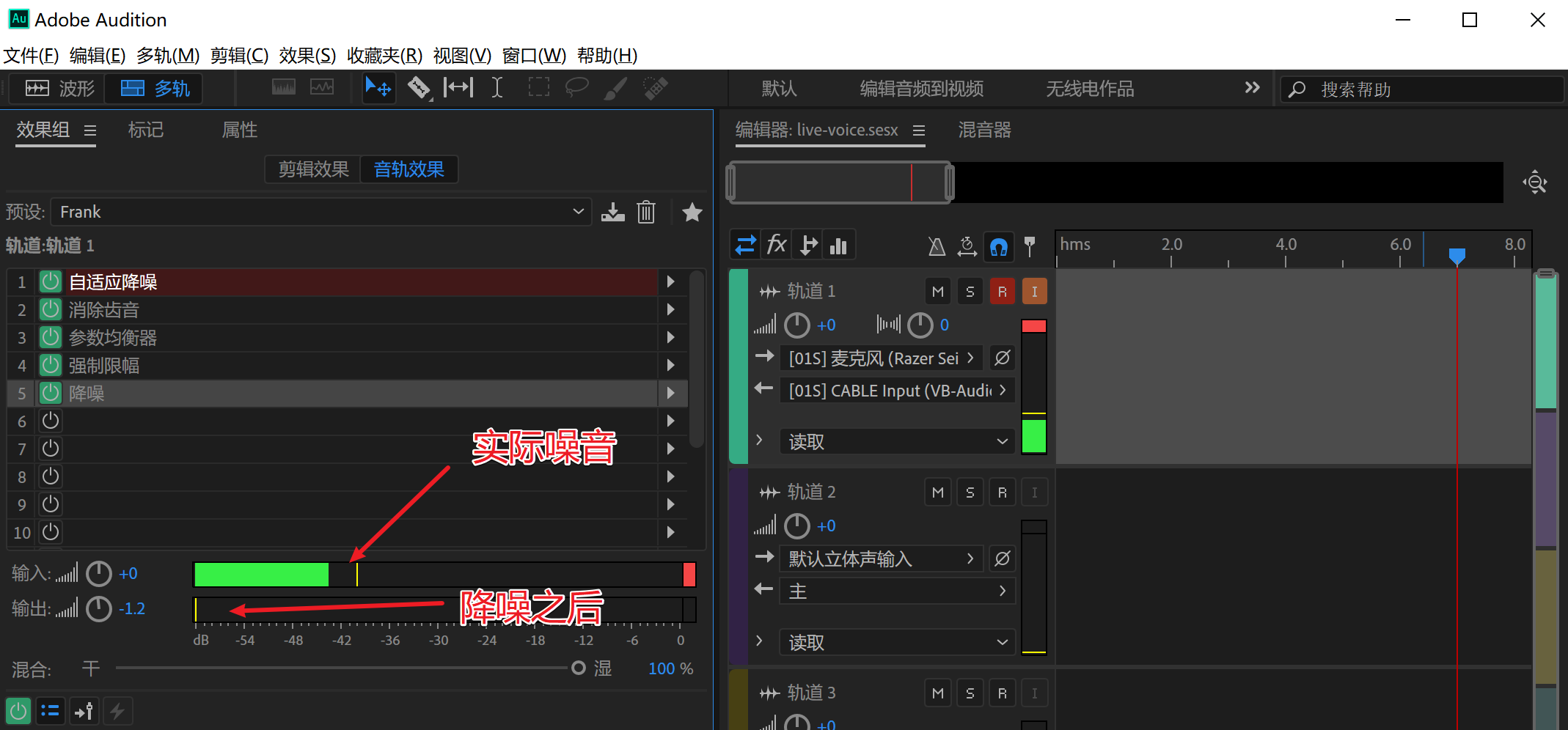Solo 轨道 1 with the S button
Viewport: 1568px width, 730px height.
pyautogui.click(x=970, y=291)
